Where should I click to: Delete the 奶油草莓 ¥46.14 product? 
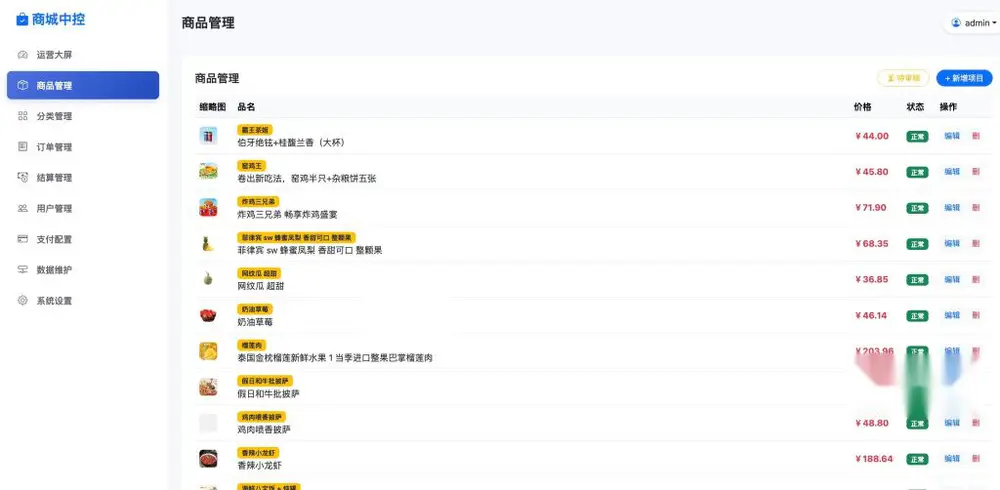pos(976,315)
